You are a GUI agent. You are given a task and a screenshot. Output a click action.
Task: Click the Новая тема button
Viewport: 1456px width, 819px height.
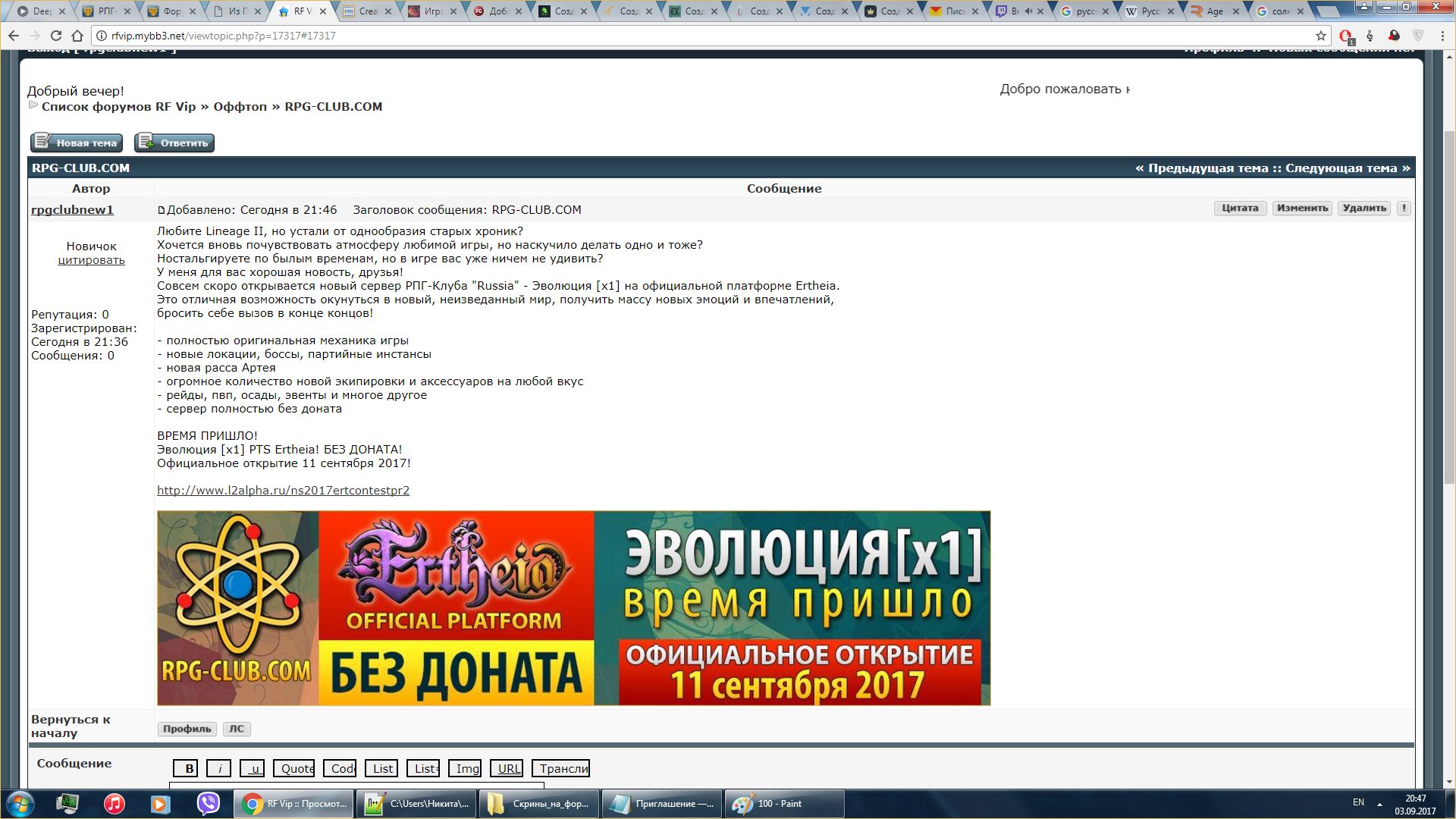tap(77, 143)
